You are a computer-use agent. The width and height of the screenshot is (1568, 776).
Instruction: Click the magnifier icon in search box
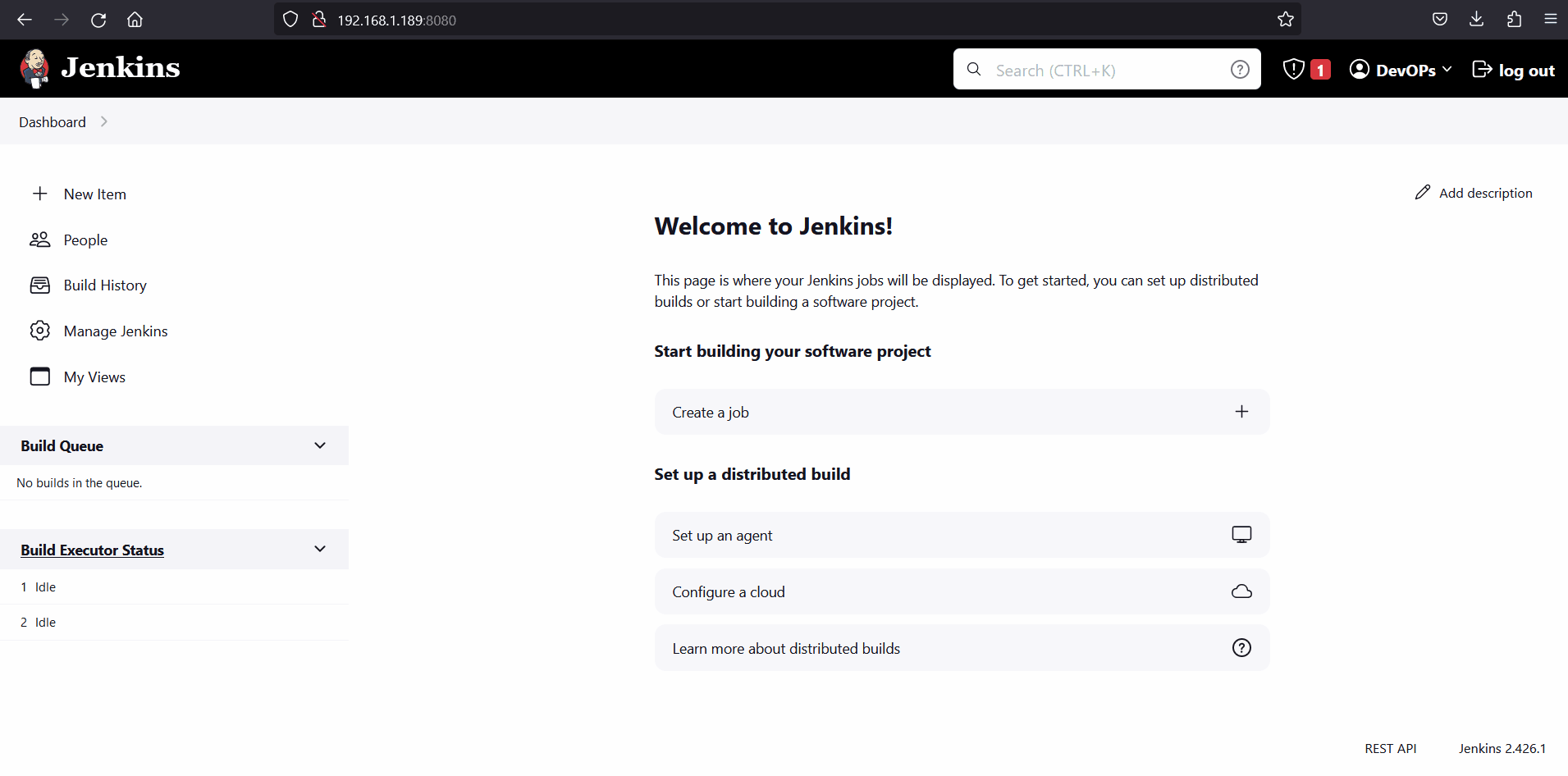click(x=974, y=70)
